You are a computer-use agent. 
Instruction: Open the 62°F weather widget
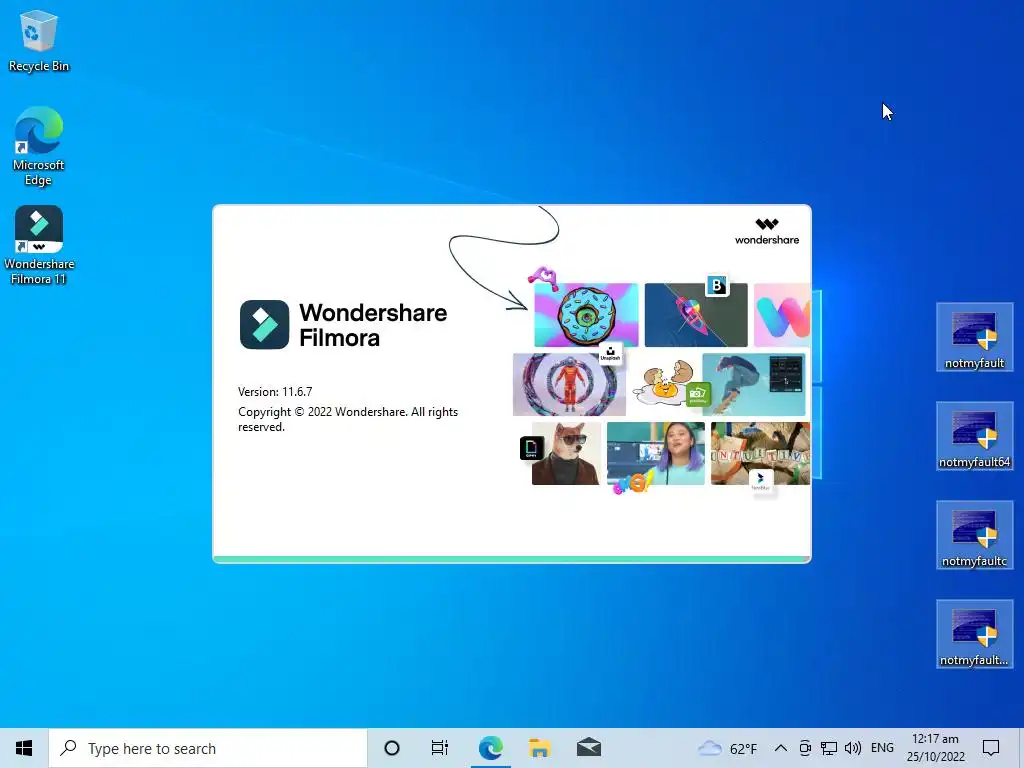(727, 748)
